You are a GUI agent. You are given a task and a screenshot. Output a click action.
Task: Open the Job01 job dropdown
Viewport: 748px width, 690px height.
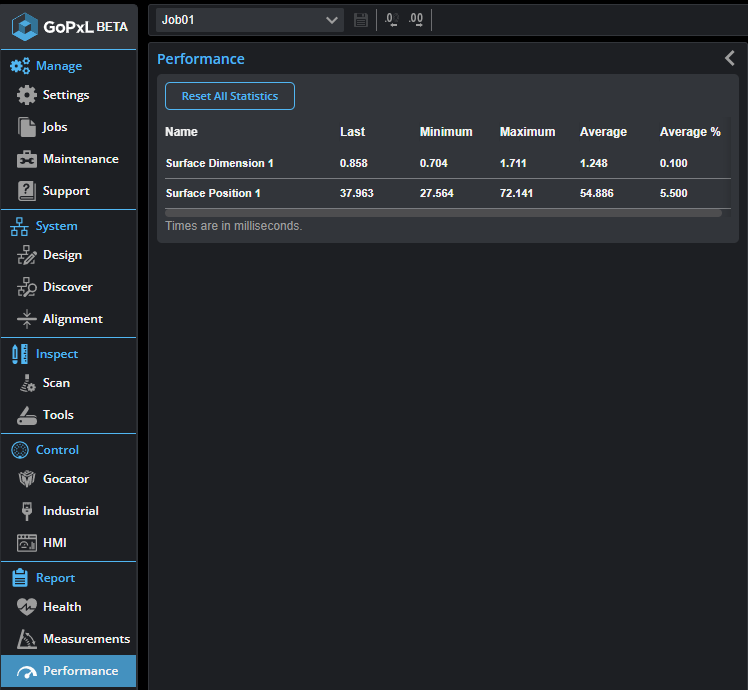click(250, 20)
